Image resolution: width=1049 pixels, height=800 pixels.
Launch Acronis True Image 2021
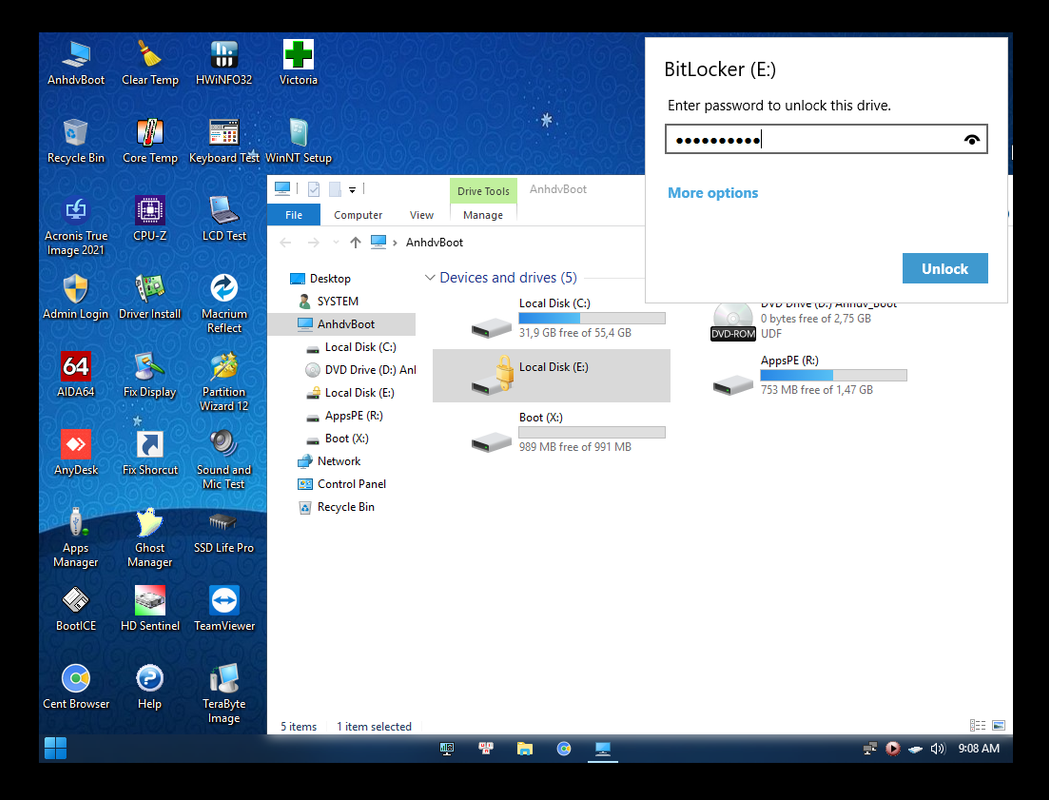point(76,226)
